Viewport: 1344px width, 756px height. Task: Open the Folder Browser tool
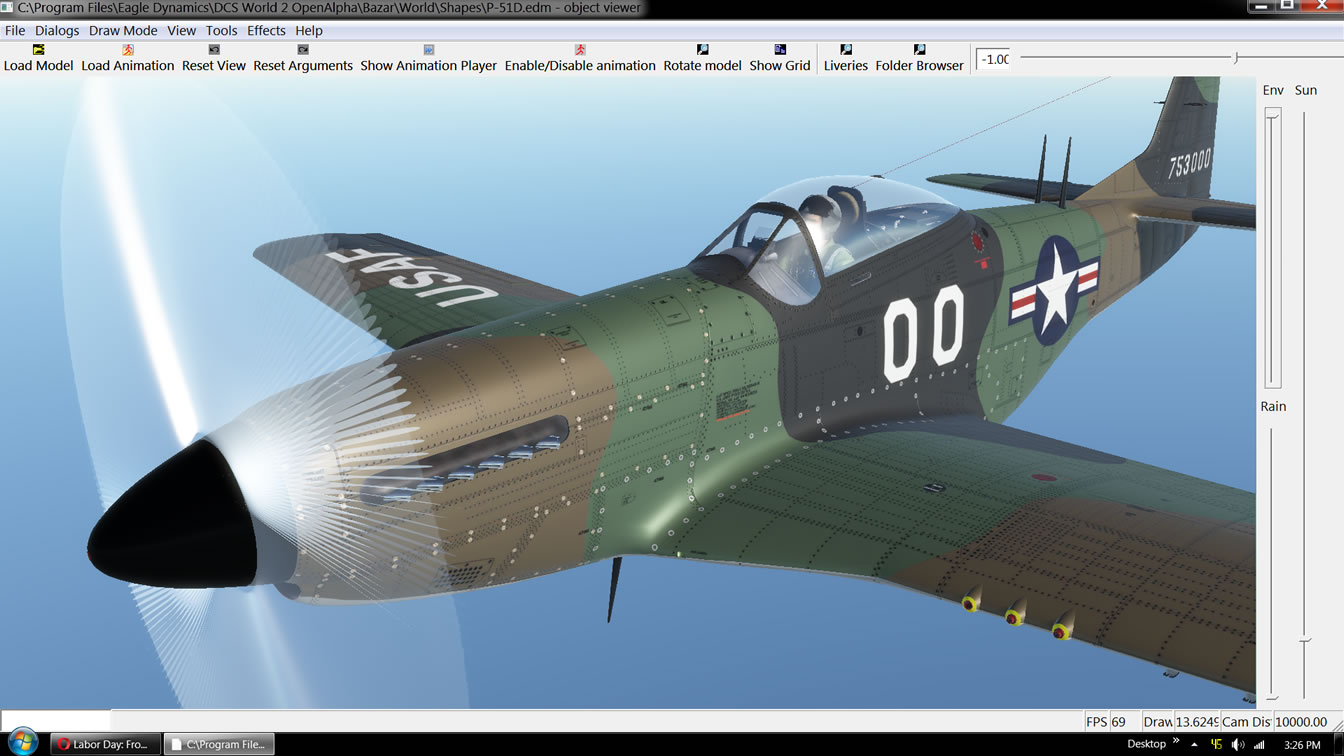pyautogui.click(x=919, y=50)
